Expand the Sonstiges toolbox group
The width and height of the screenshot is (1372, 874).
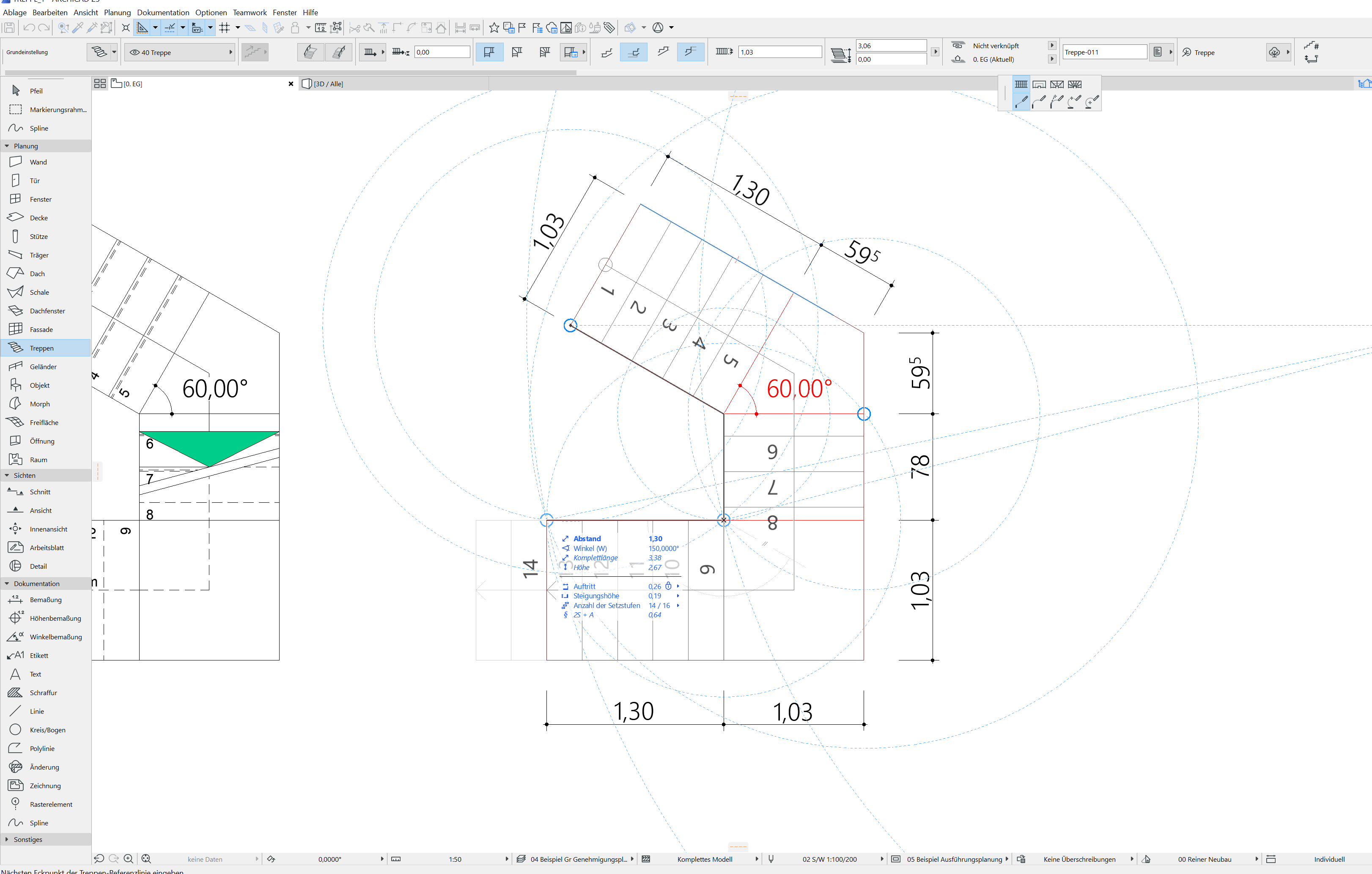click(x=7, y=840)
